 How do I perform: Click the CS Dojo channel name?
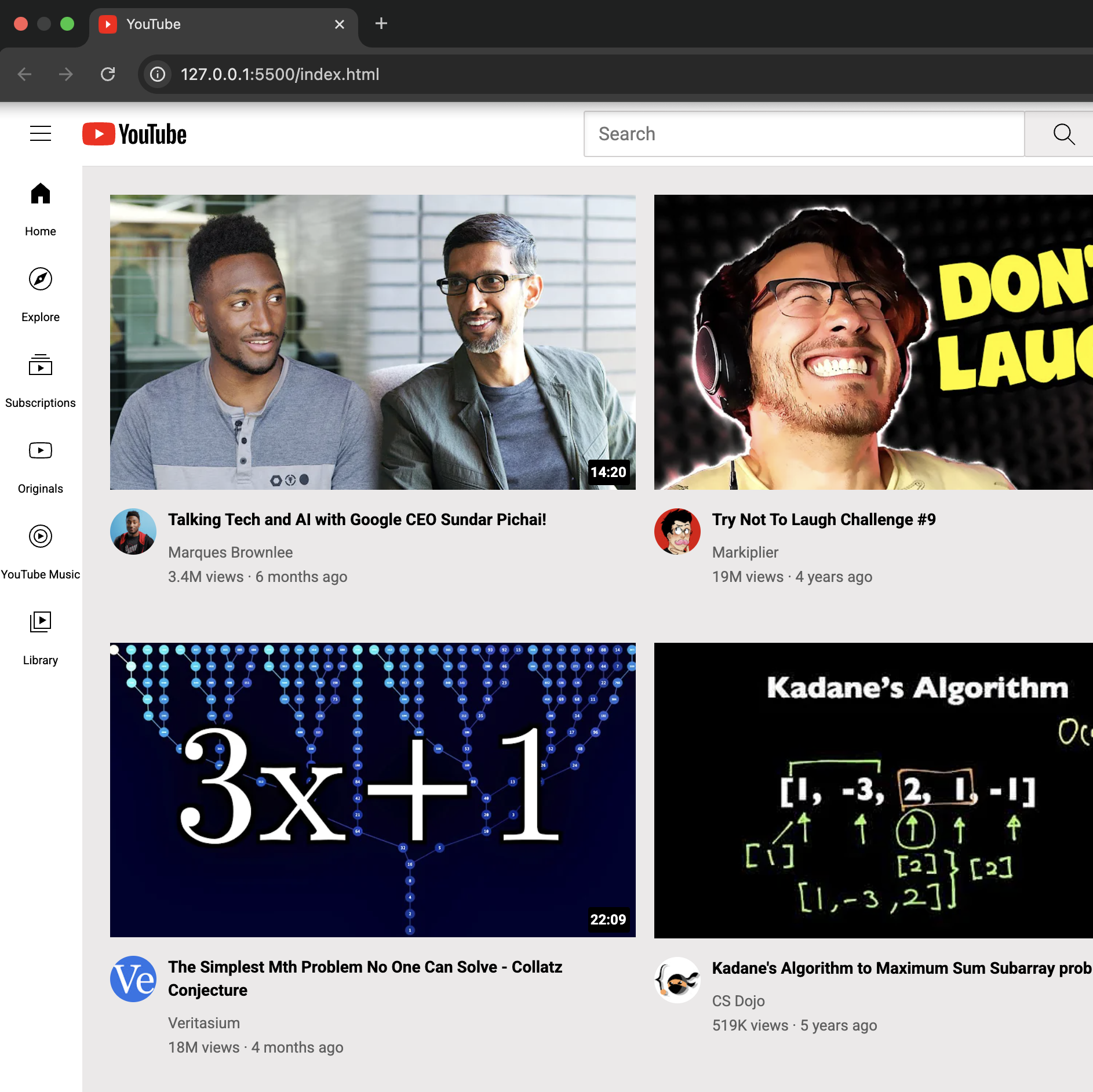coord(738,1001)
